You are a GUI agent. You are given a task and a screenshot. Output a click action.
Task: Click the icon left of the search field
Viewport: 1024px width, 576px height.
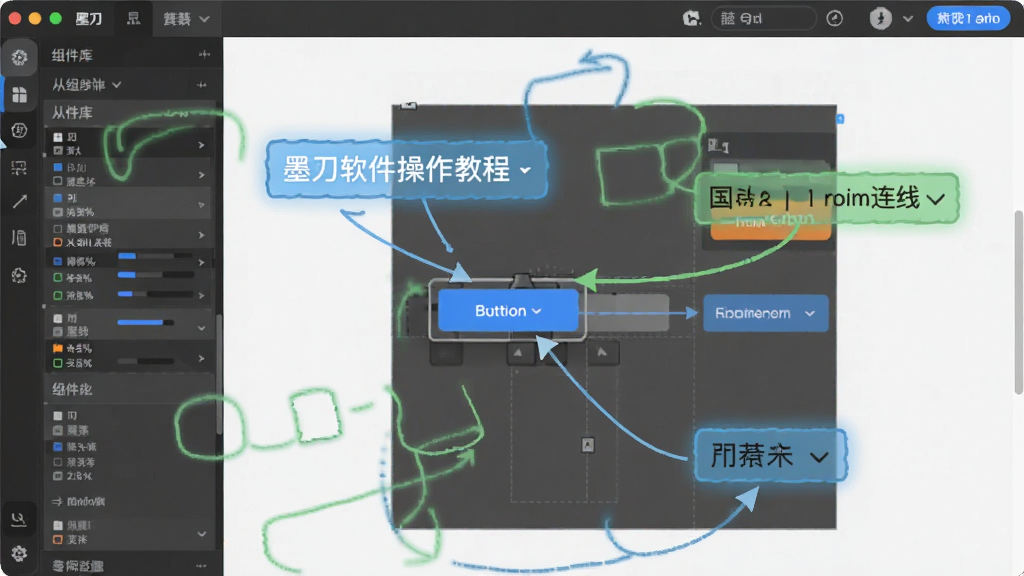pos(691,18)
